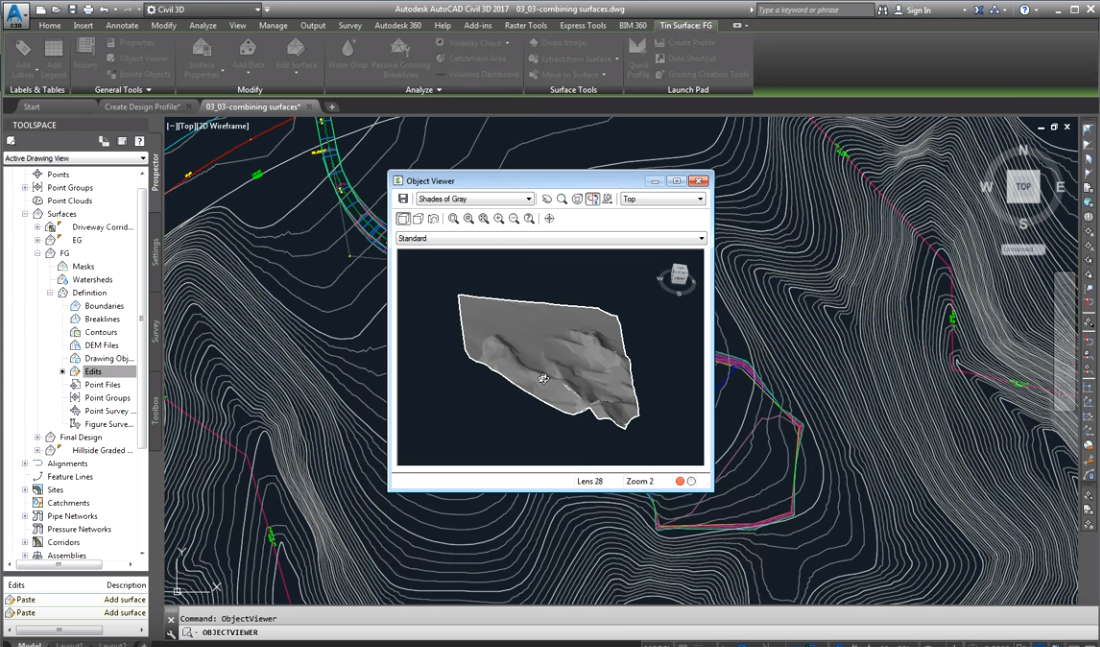Screen dimensions: 1100x647
Task: Click Volumes Dashboard in Analyze panel
Action: click(476, 74)
